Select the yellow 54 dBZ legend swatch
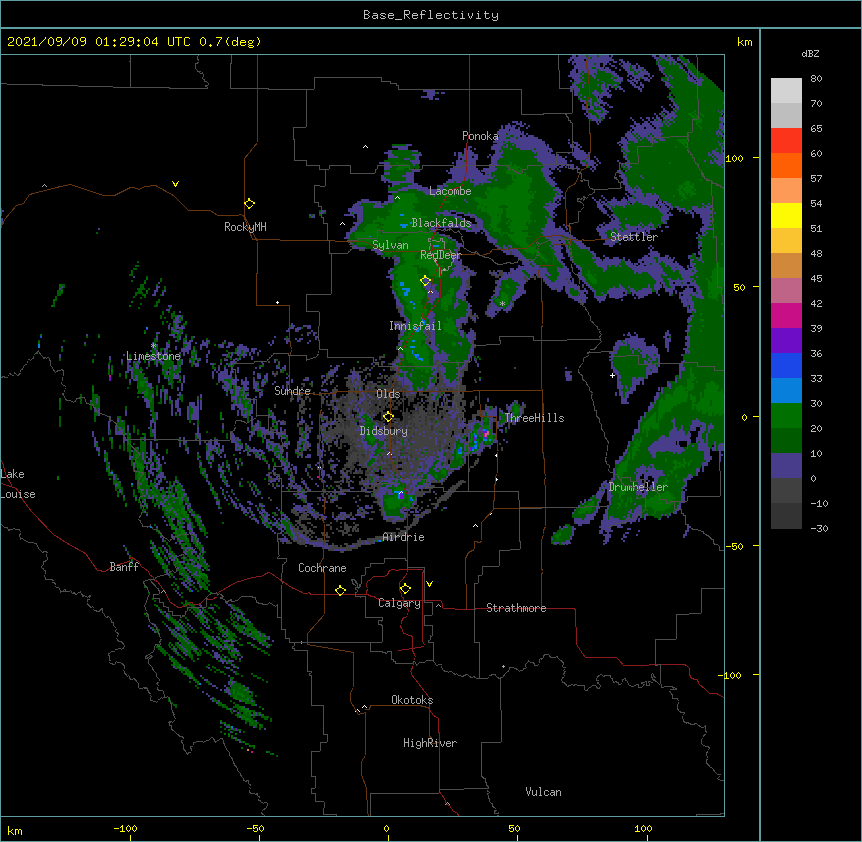862x842 pixels. tap(786, 215)
